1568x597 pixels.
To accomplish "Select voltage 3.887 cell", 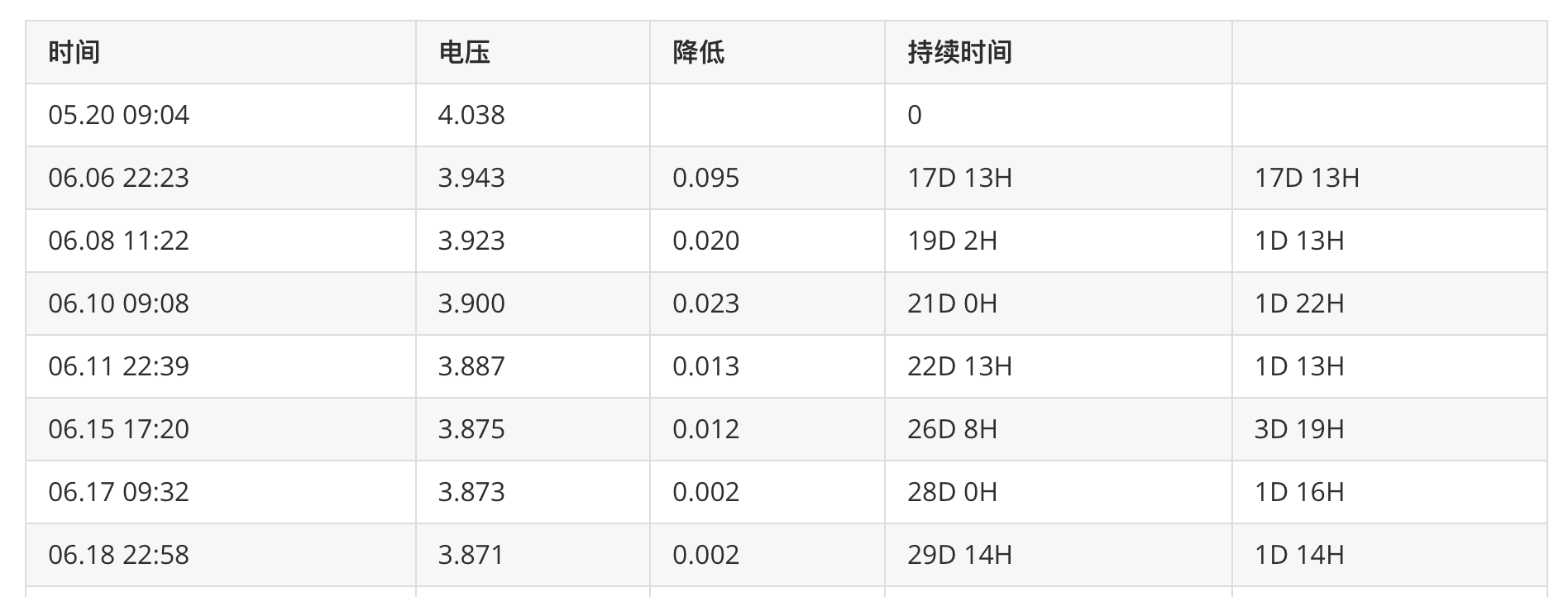I will pos(471,366).
